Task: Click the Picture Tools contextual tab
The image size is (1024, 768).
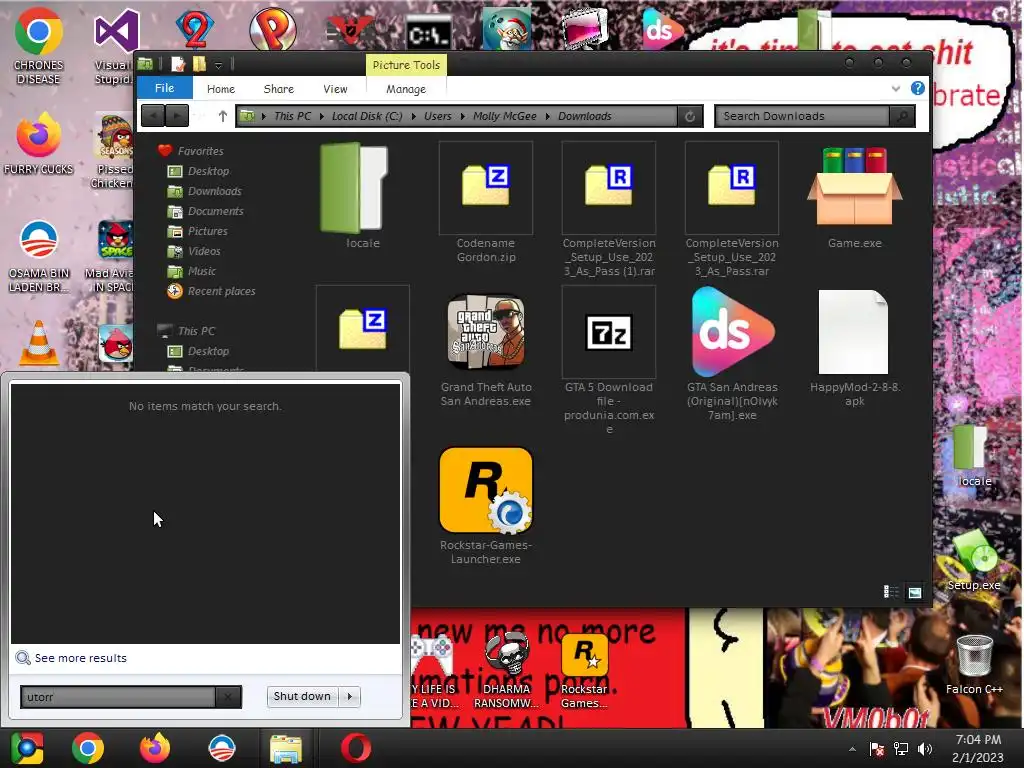Action: tap(406, 65)
